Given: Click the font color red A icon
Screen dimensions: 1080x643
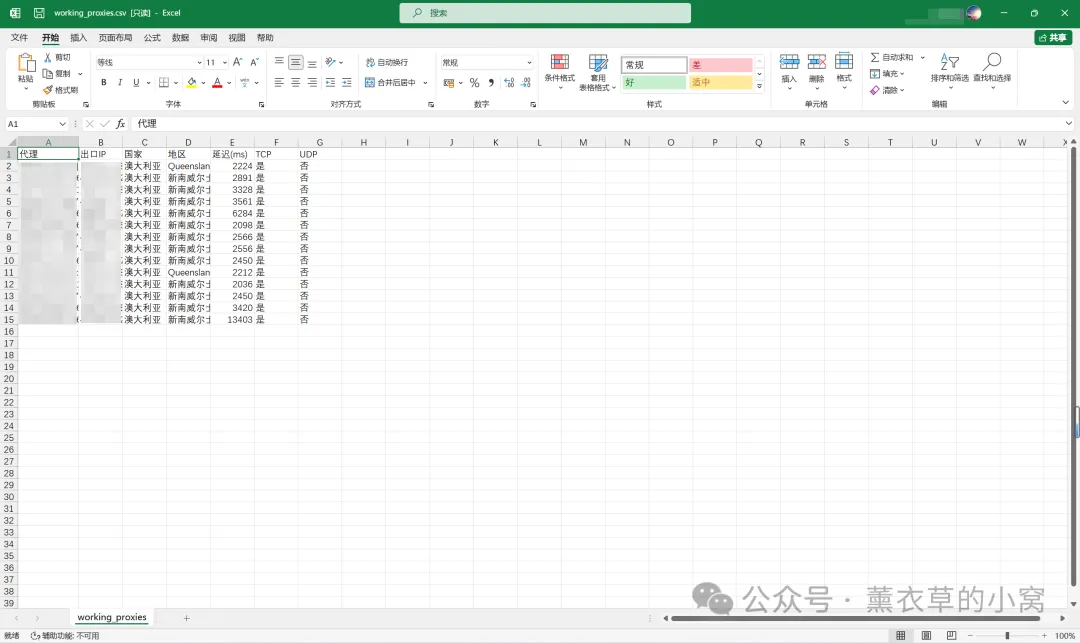Looking at the screenshot, I should [217, 83].
